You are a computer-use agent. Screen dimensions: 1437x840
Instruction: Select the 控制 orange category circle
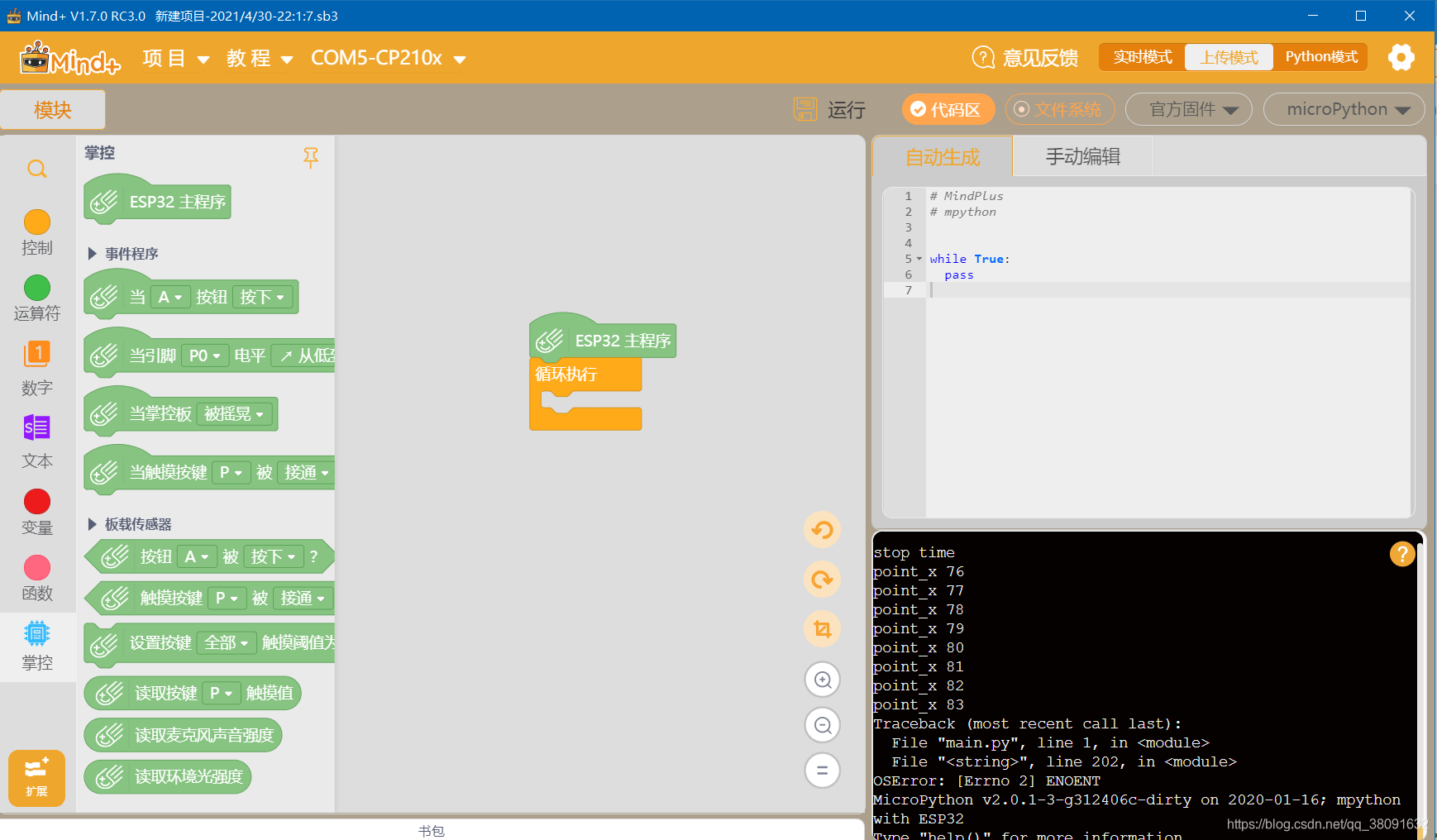pyautogui.click(x=37, y=222)
